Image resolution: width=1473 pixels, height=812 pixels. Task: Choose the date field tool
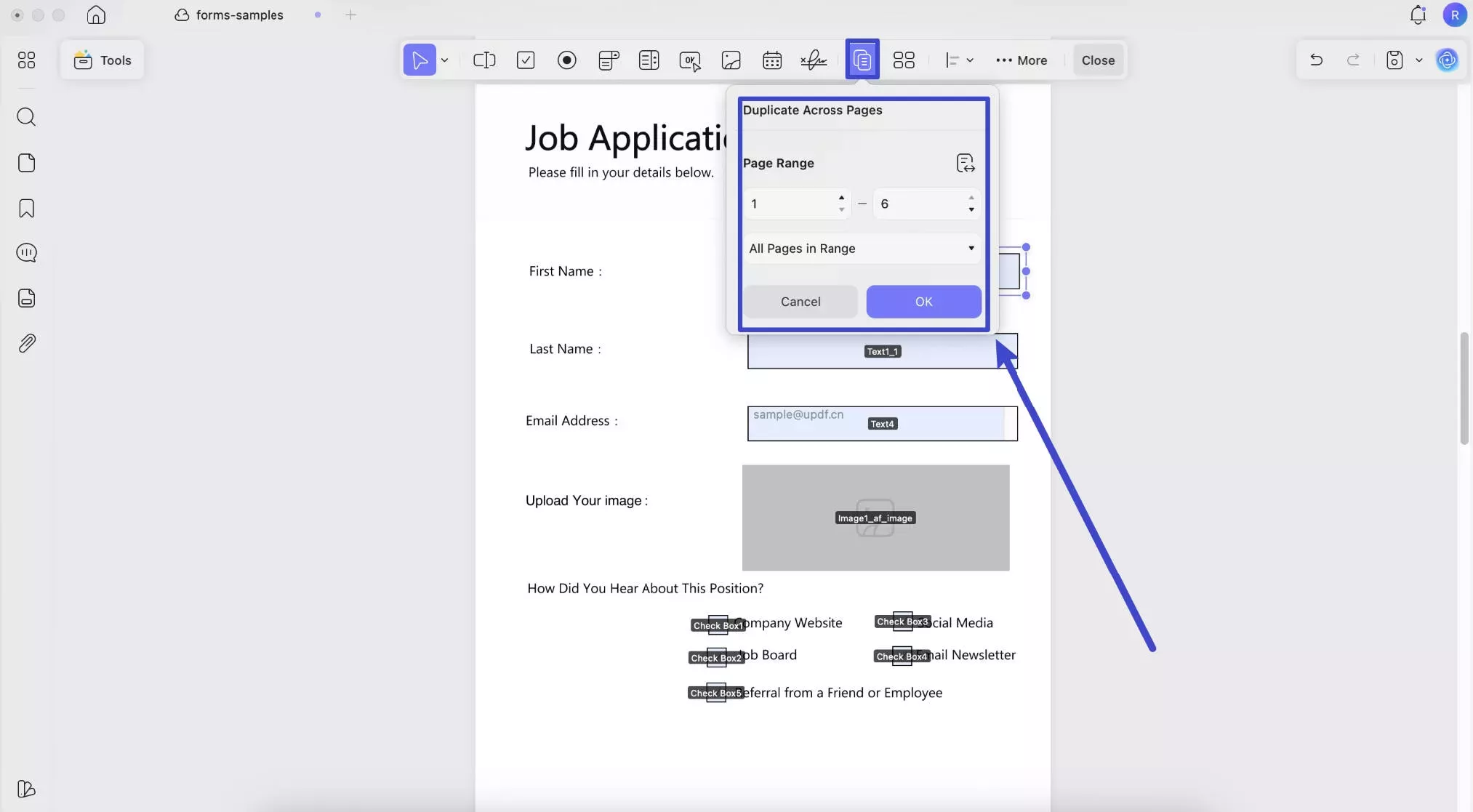click(772, 60)
